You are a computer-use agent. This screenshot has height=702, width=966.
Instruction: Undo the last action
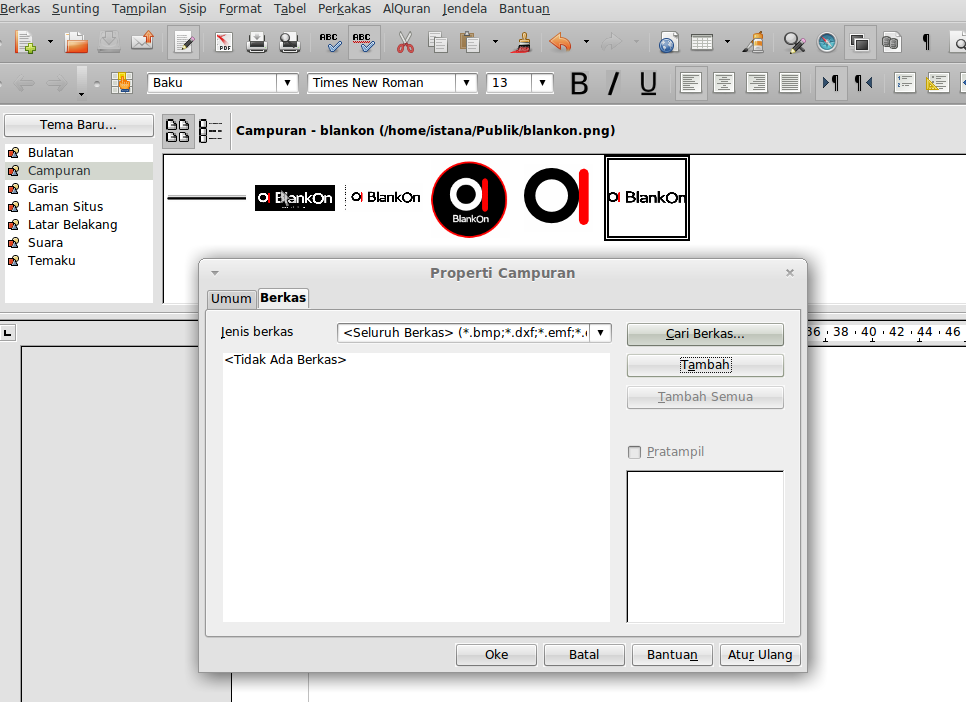tap(560, 43)
